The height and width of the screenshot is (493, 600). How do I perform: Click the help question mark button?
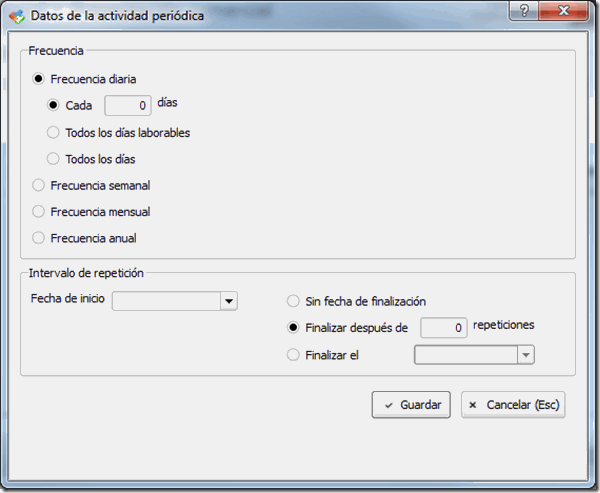[524, 11]
